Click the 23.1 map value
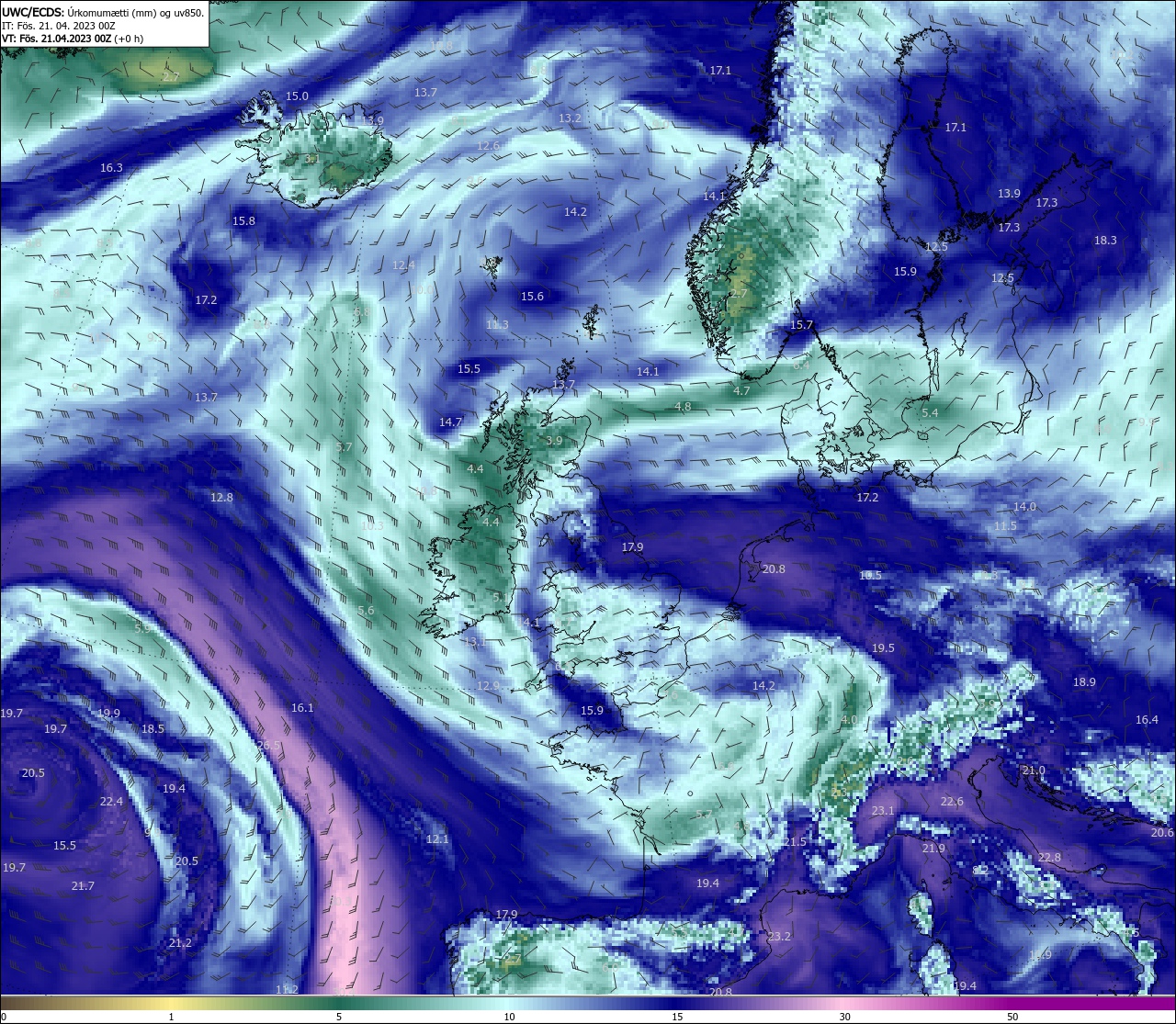 coord(883,811)
